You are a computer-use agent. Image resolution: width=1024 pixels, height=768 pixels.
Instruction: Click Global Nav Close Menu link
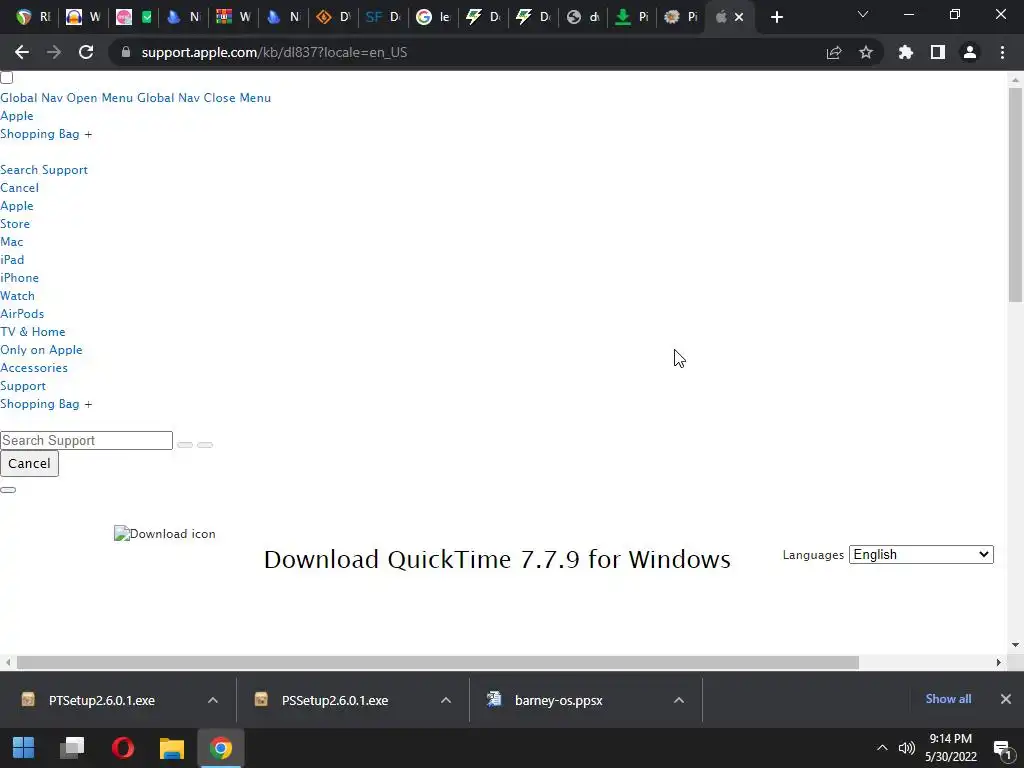click(x=204, y=98)
